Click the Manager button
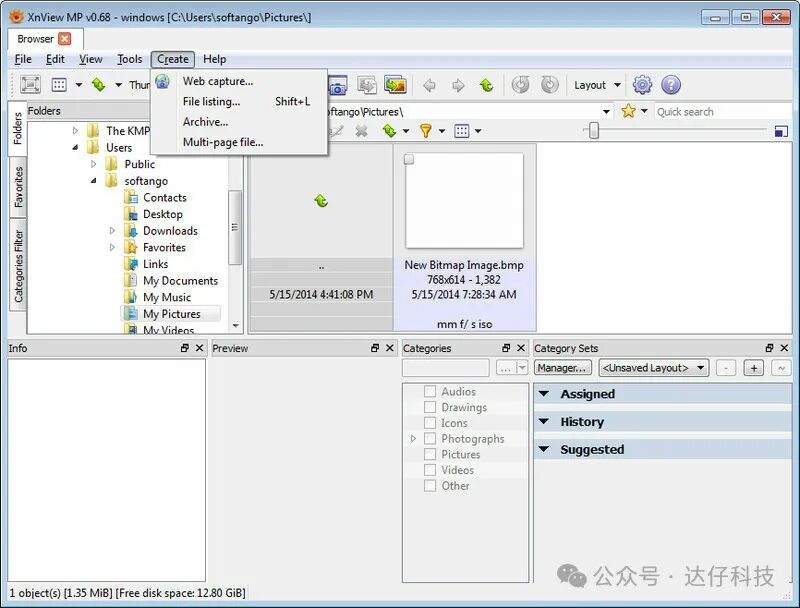This screenshot has width=800, height=608. [x=562, y=368]
